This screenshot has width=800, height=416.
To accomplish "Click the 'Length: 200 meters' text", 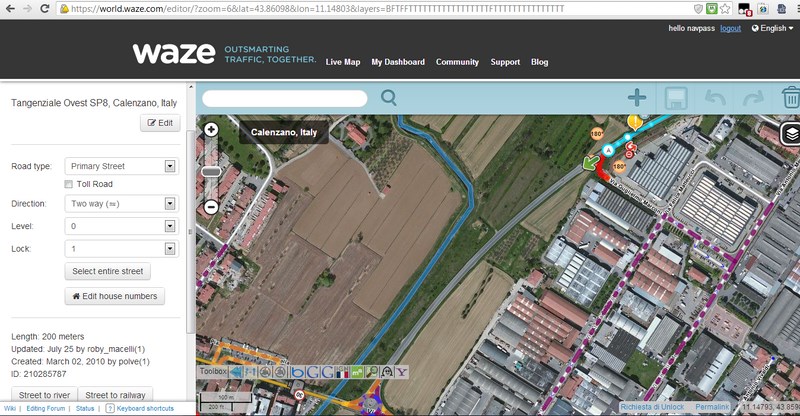I will (x=48, y=336).
